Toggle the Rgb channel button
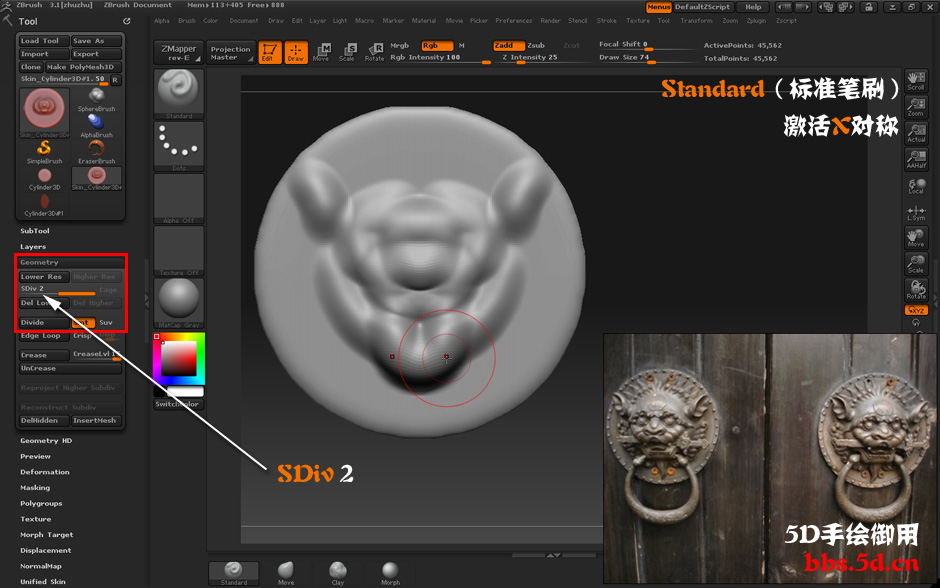 click(x=437, y=46)
